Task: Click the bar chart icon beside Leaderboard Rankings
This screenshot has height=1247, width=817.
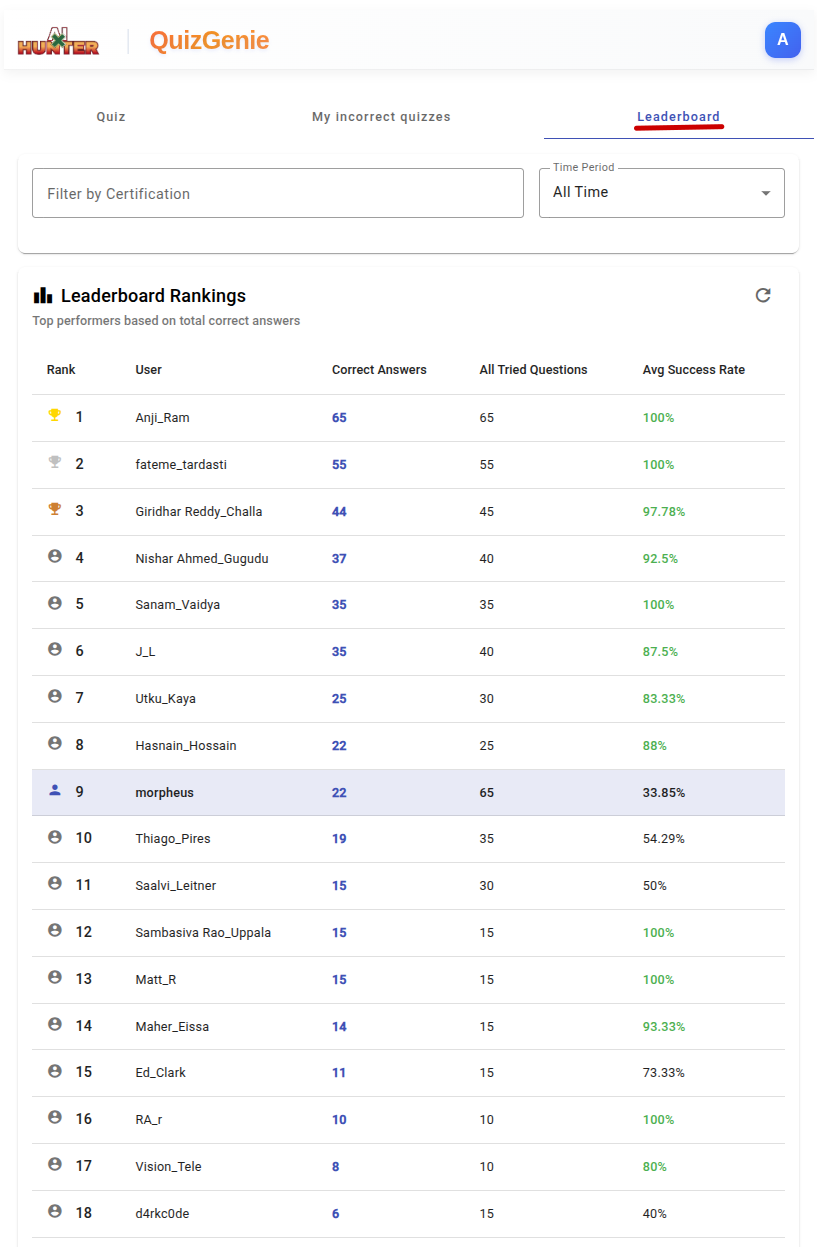Action: tap(43, 296)
